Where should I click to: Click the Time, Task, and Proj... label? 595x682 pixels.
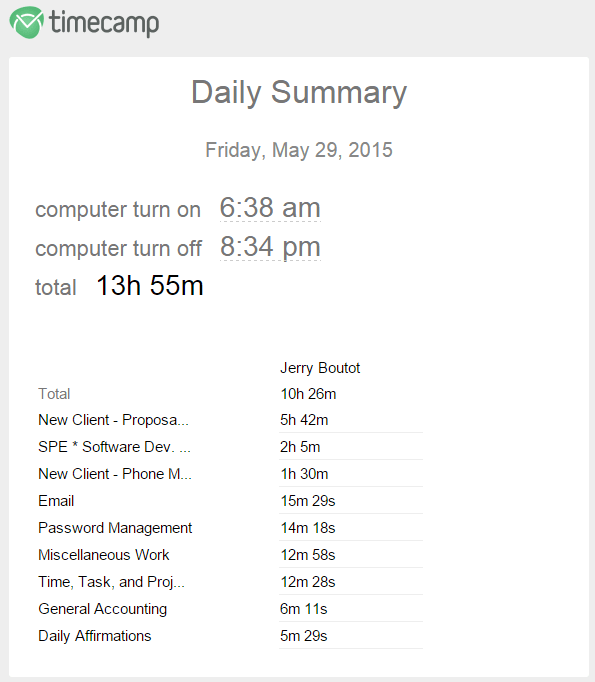point(111,582)
